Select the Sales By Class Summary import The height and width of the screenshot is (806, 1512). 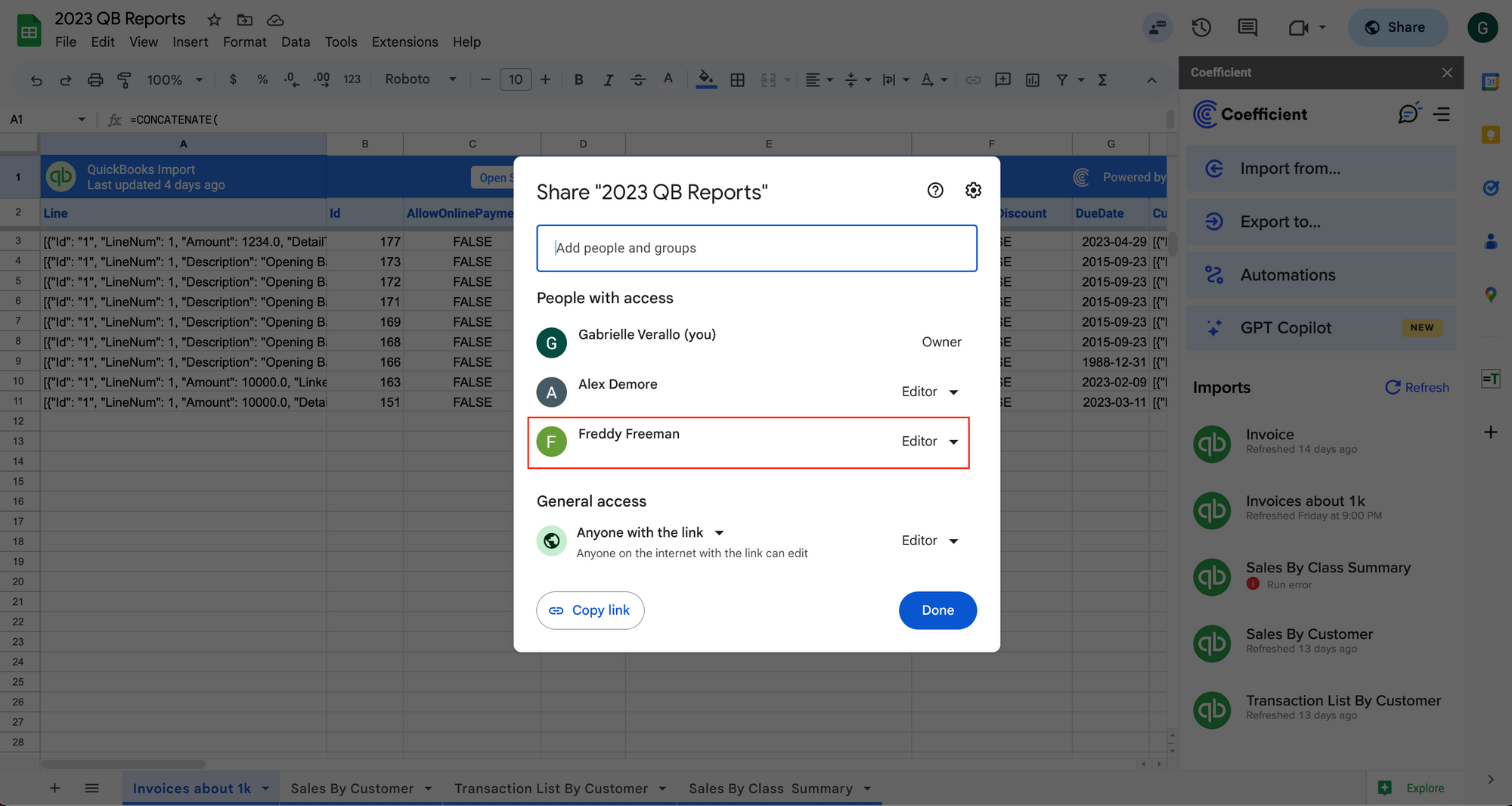pos(1321,575)
